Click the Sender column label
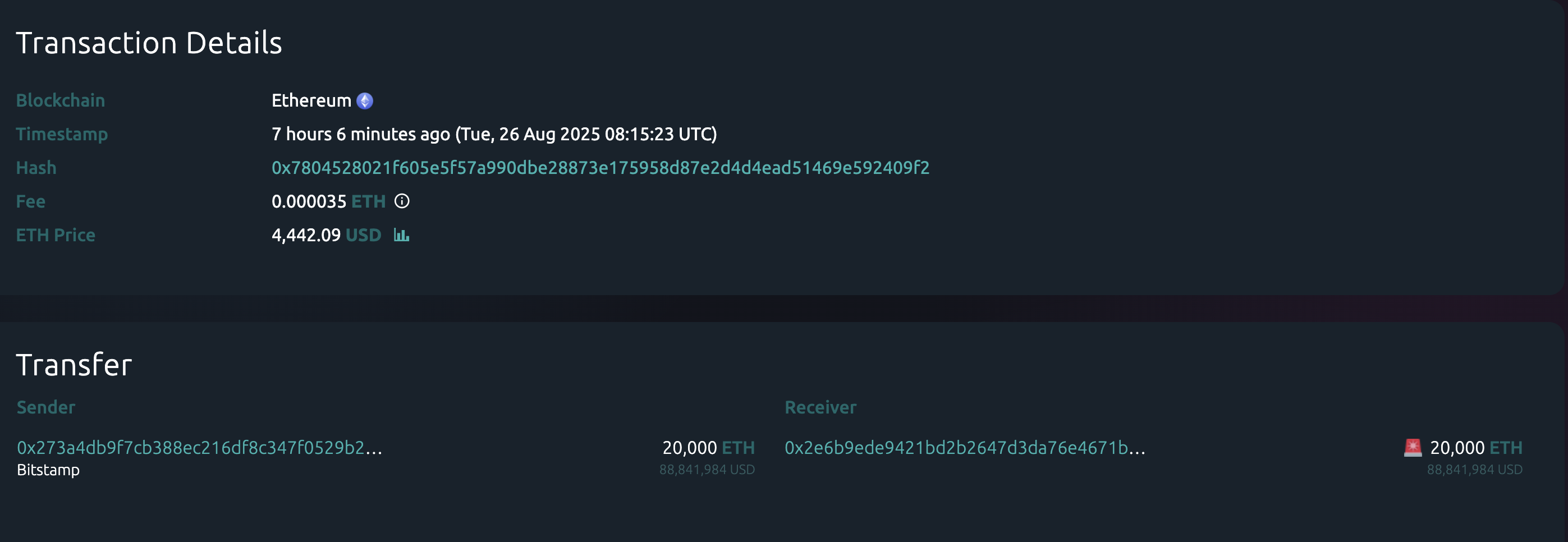This screenshot has height=542, width=1568. tap(46, 407)
